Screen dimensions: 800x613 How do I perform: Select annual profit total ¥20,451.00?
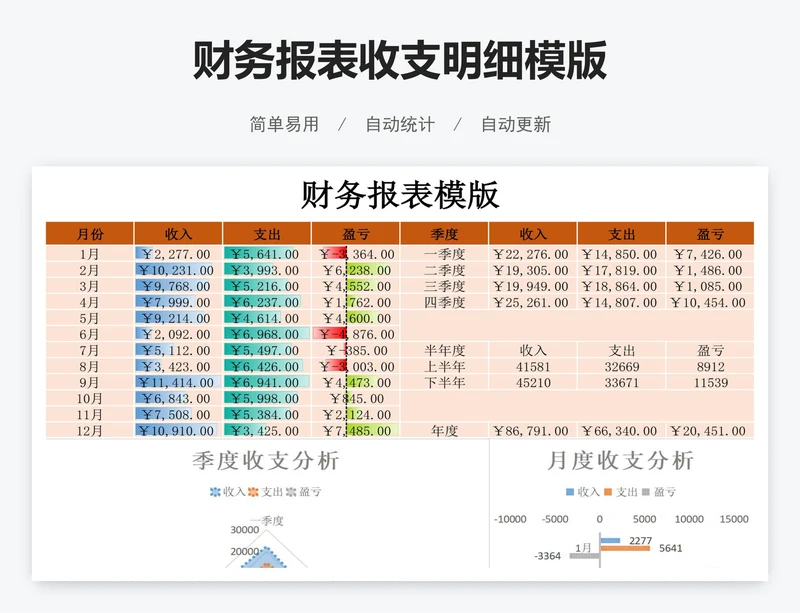pyautogui.click(x=710, y=431)
